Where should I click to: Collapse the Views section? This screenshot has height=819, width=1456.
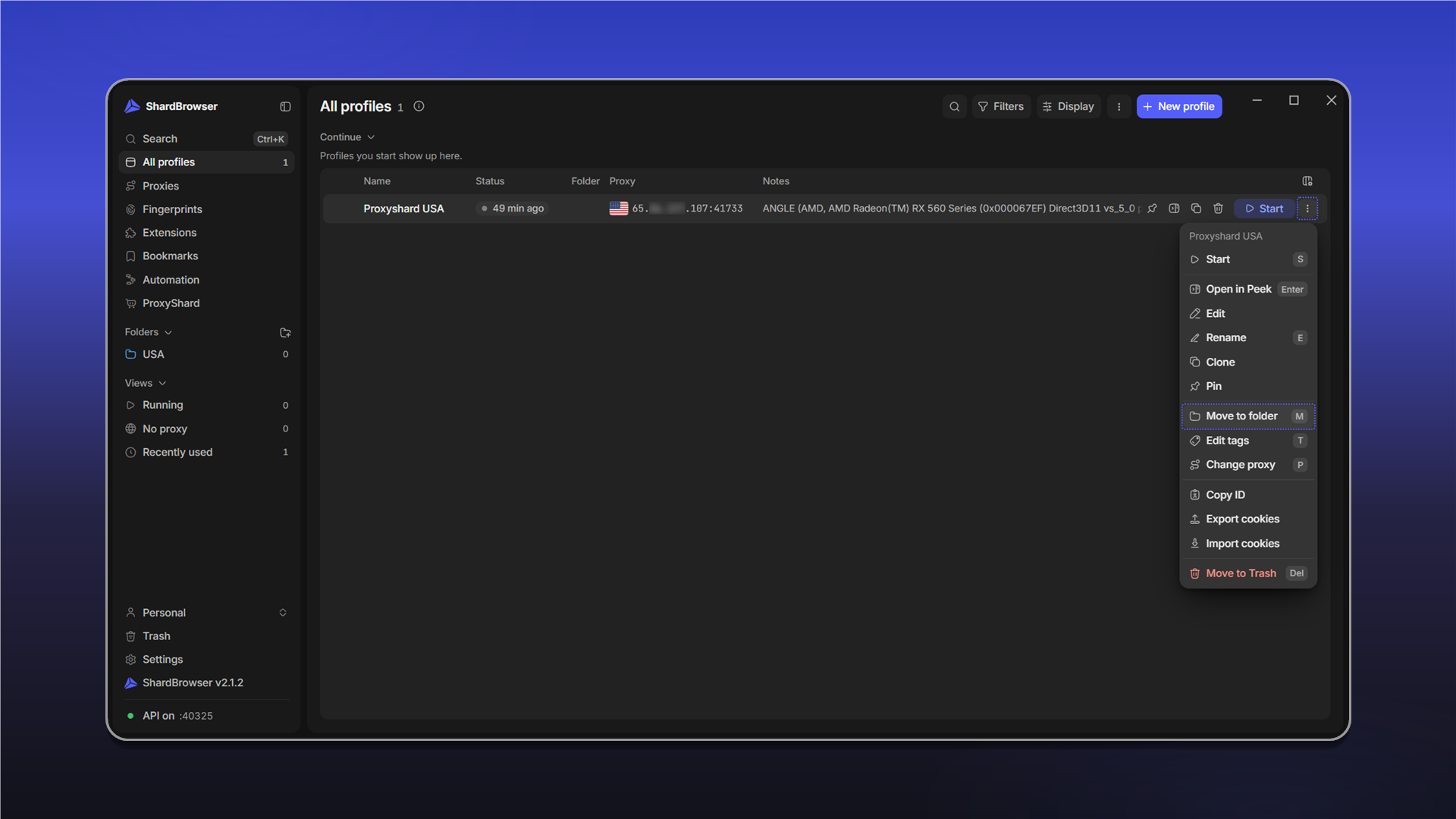tap(146, 384)
